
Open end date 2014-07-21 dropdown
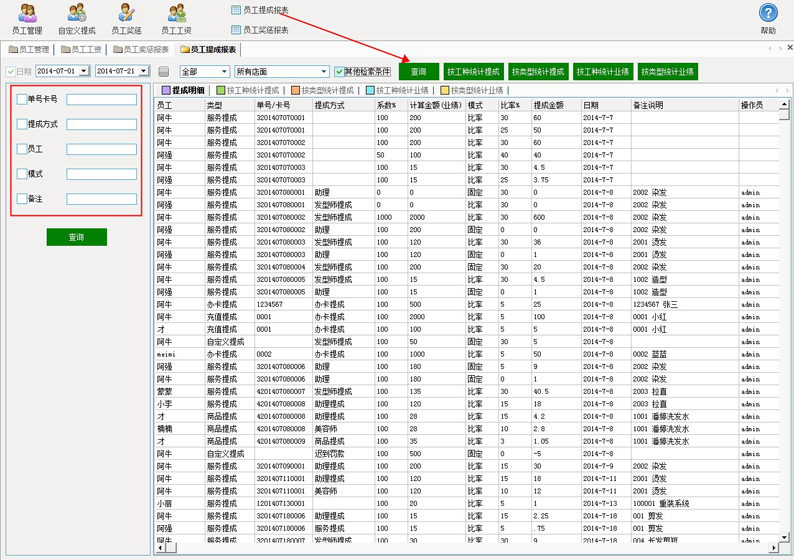point(144,71)
